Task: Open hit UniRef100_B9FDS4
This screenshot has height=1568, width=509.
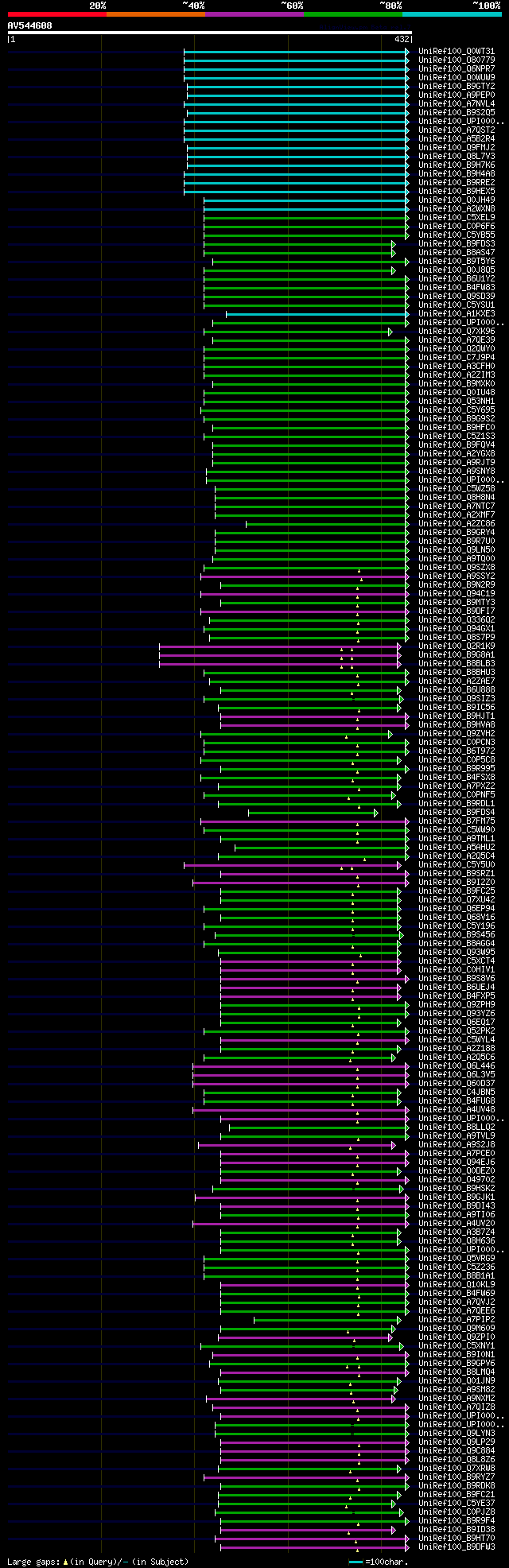Action: coord(457,813)
